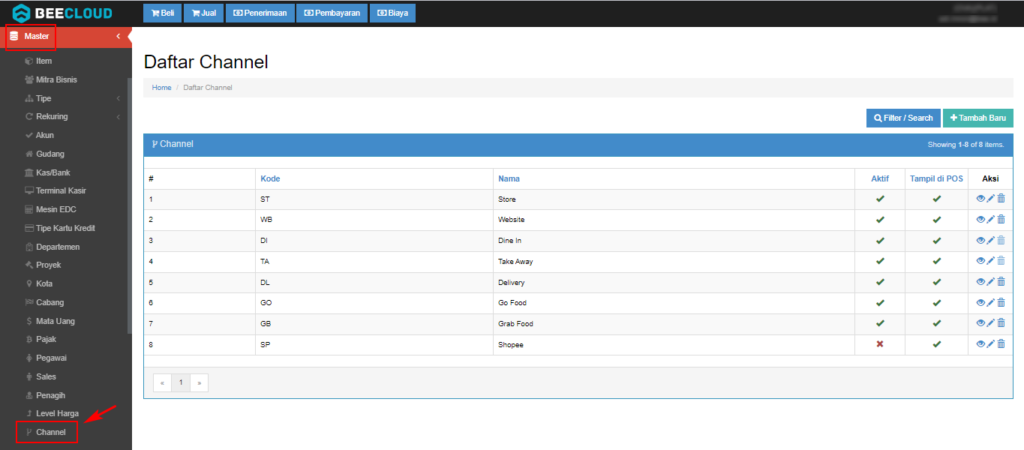1024x450 pixels.
Task: Open Mata Uang in the sidebar
Action: coord(50,321)
